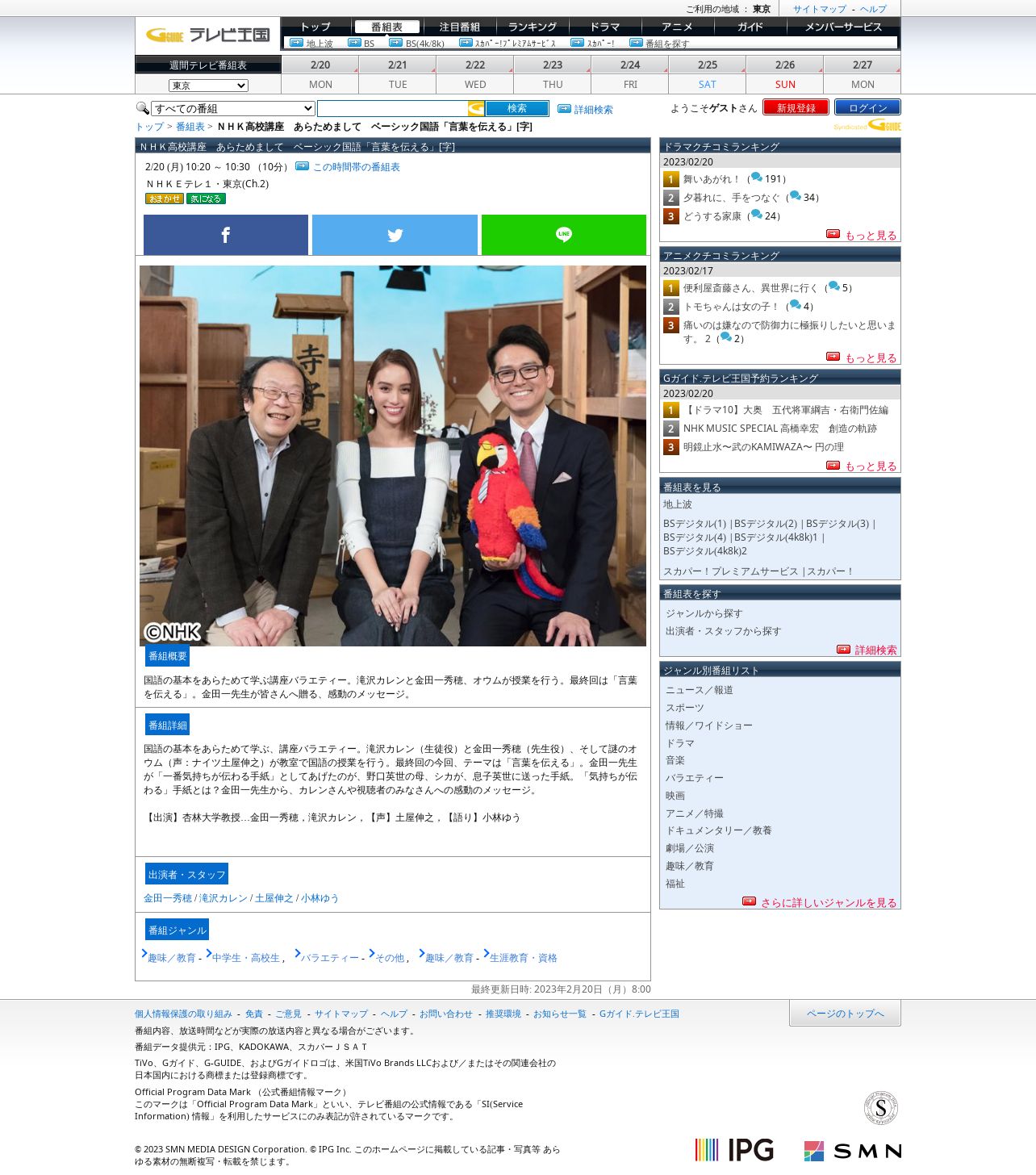Viewport: 1036px width, 1175px height.
Task: Open the アニメ menu tab
Action: (x=678, y=27)
